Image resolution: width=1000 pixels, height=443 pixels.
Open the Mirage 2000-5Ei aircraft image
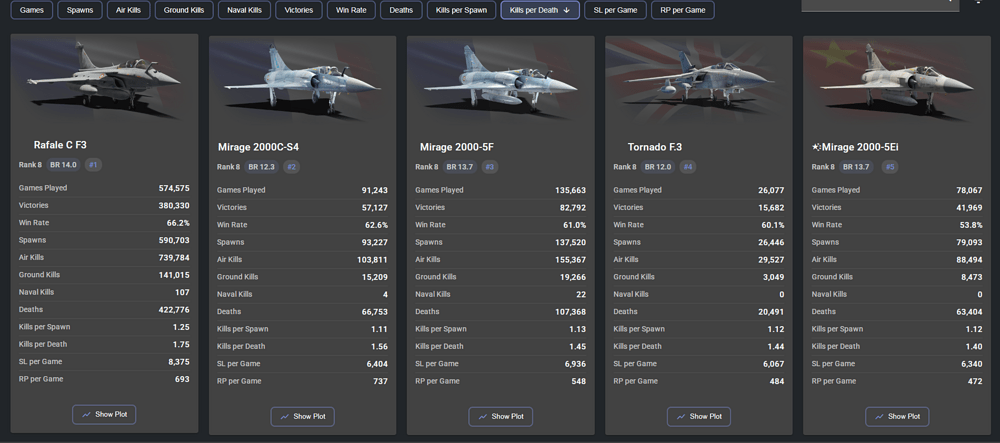[x=897, y=81]
